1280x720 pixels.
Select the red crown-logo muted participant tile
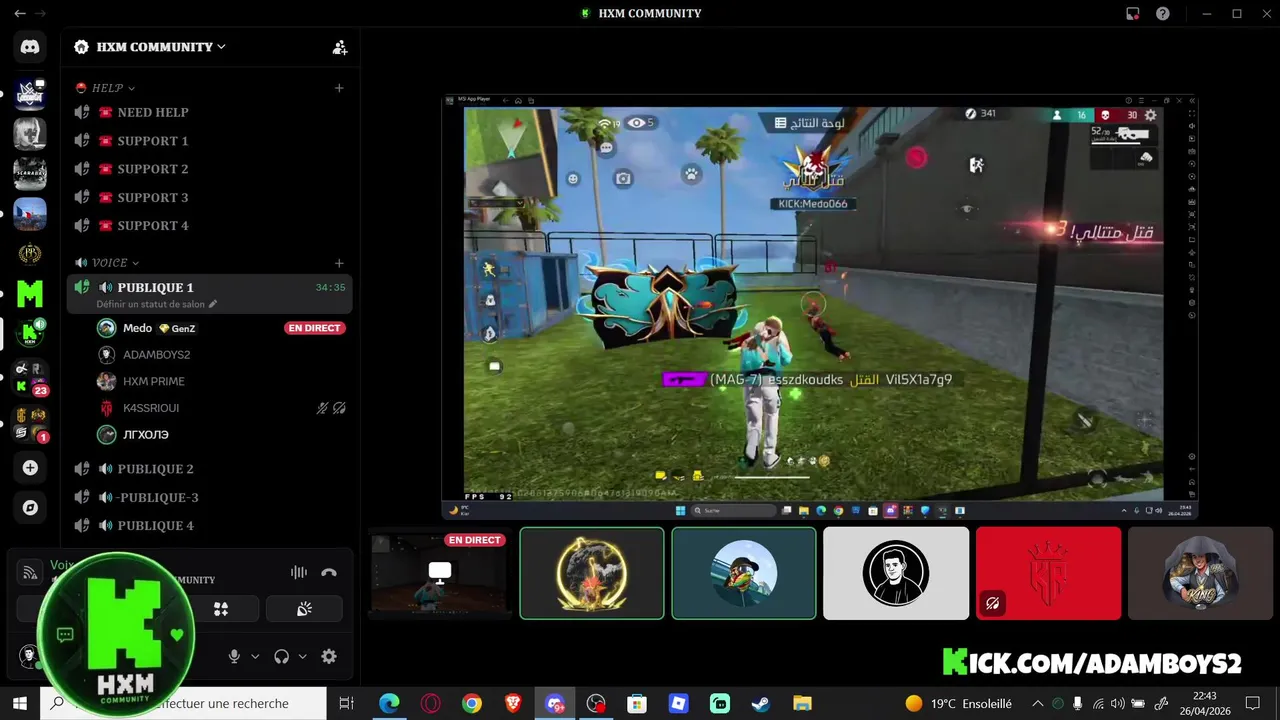click(x=1048, y=574)
